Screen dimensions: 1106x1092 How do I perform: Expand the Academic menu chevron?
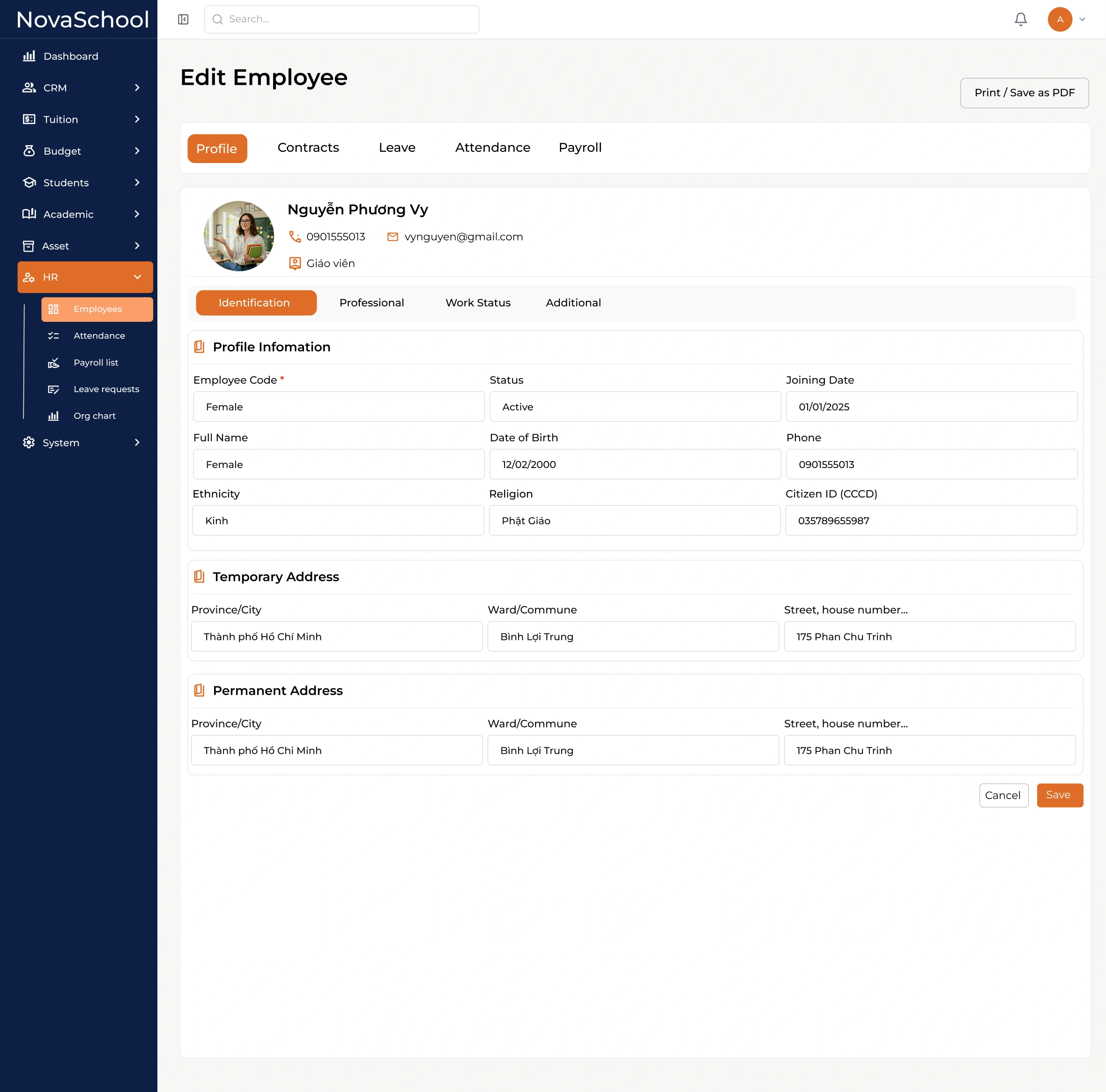(x=137, y=214)
